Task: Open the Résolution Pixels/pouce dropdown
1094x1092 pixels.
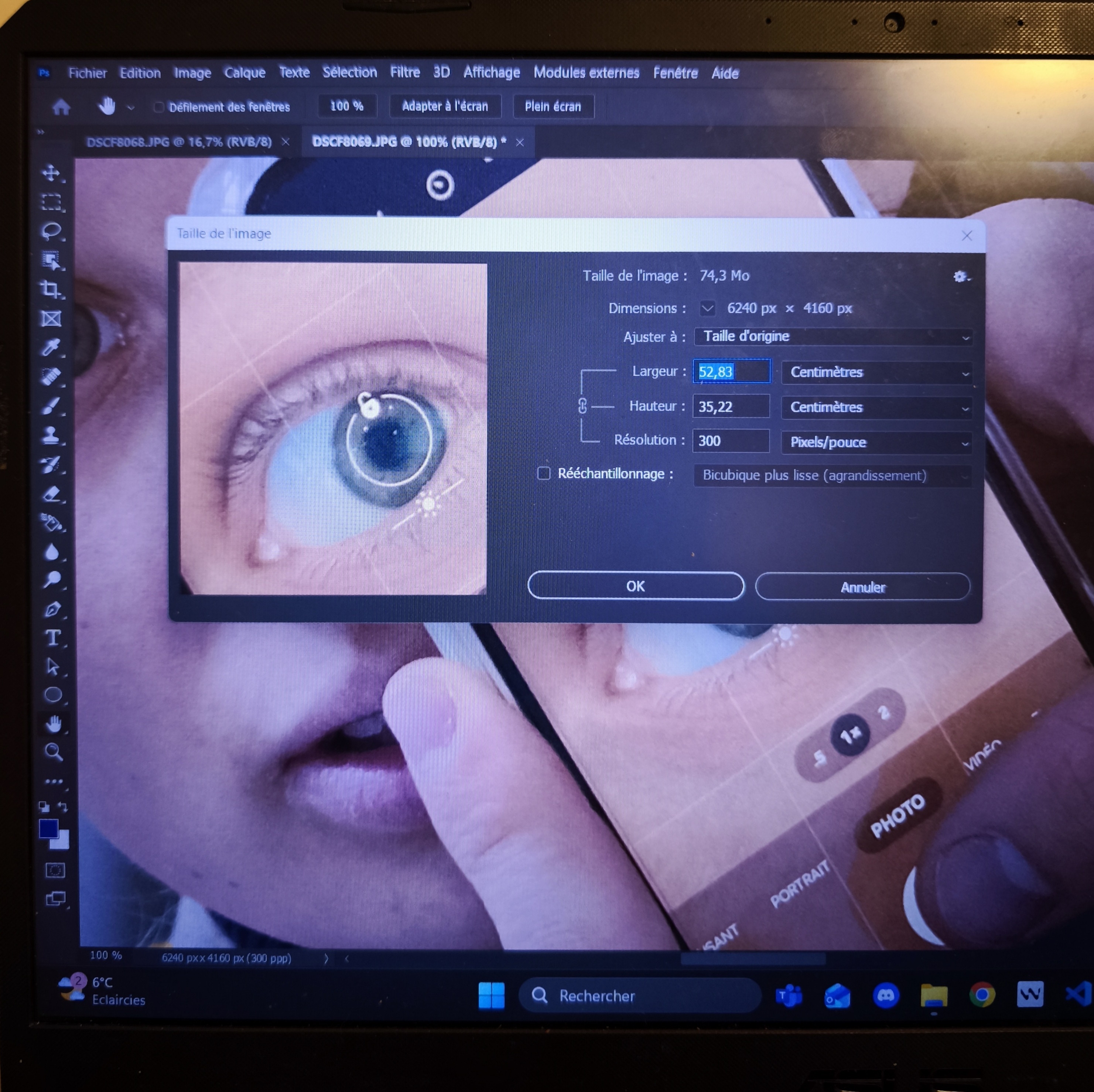Action: tap(876, 442)
